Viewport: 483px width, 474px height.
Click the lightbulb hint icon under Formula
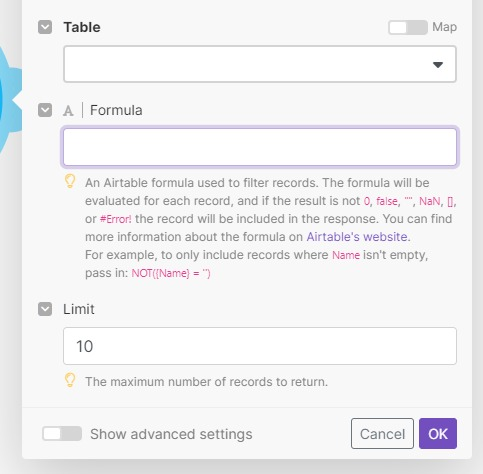(70, 181)
